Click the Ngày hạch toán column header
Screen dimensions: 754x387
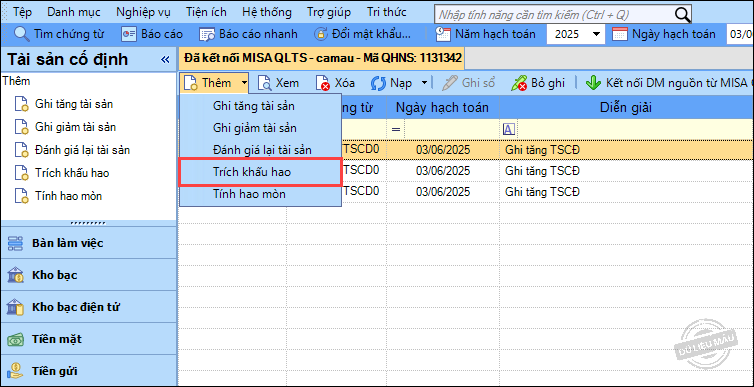(442, 108)
